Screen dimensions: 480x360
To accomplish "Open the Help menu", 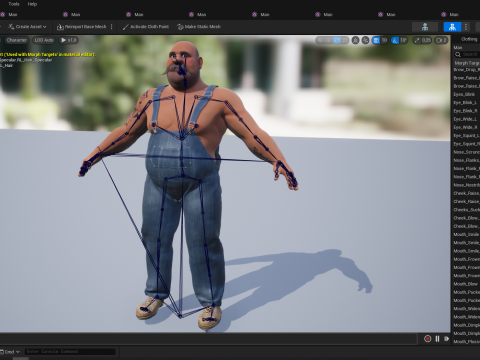I will point(32,4).
